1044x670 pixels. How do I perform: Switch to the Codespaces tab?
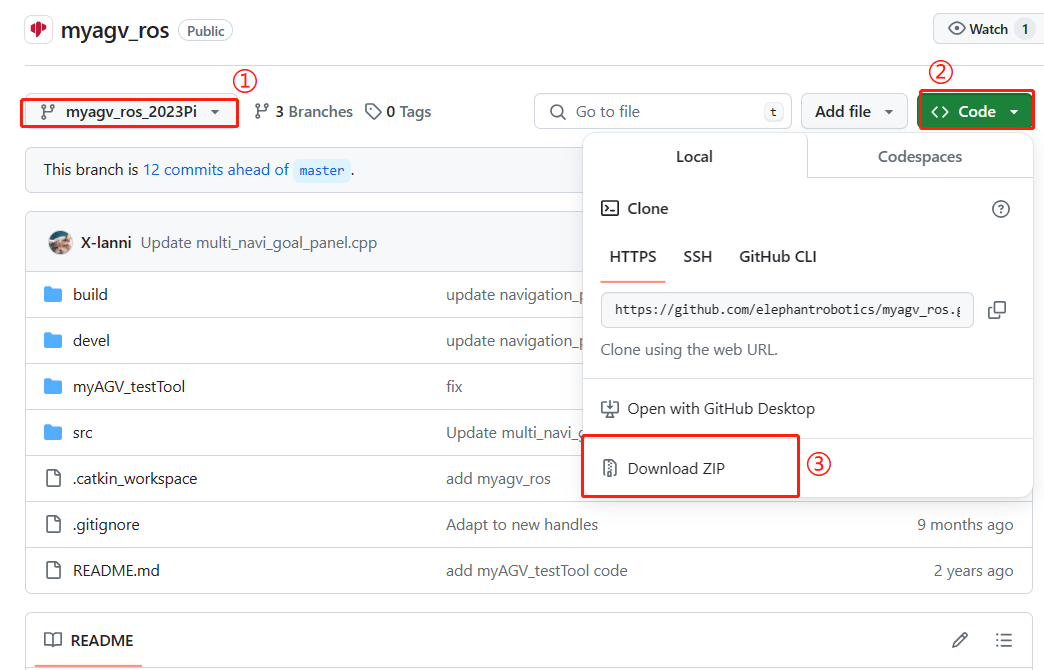coord(919,157)
